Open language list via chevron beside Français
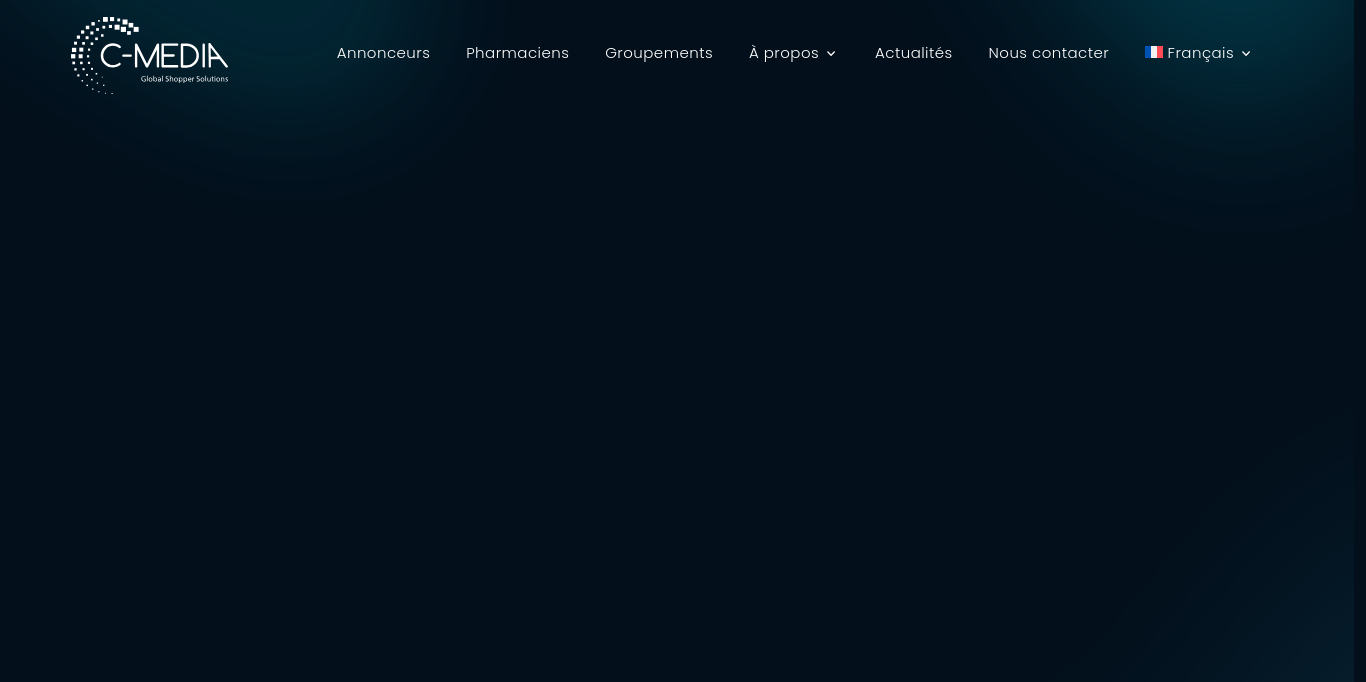This screenshot has width=1366, height=682. (x=1246, y=54)
